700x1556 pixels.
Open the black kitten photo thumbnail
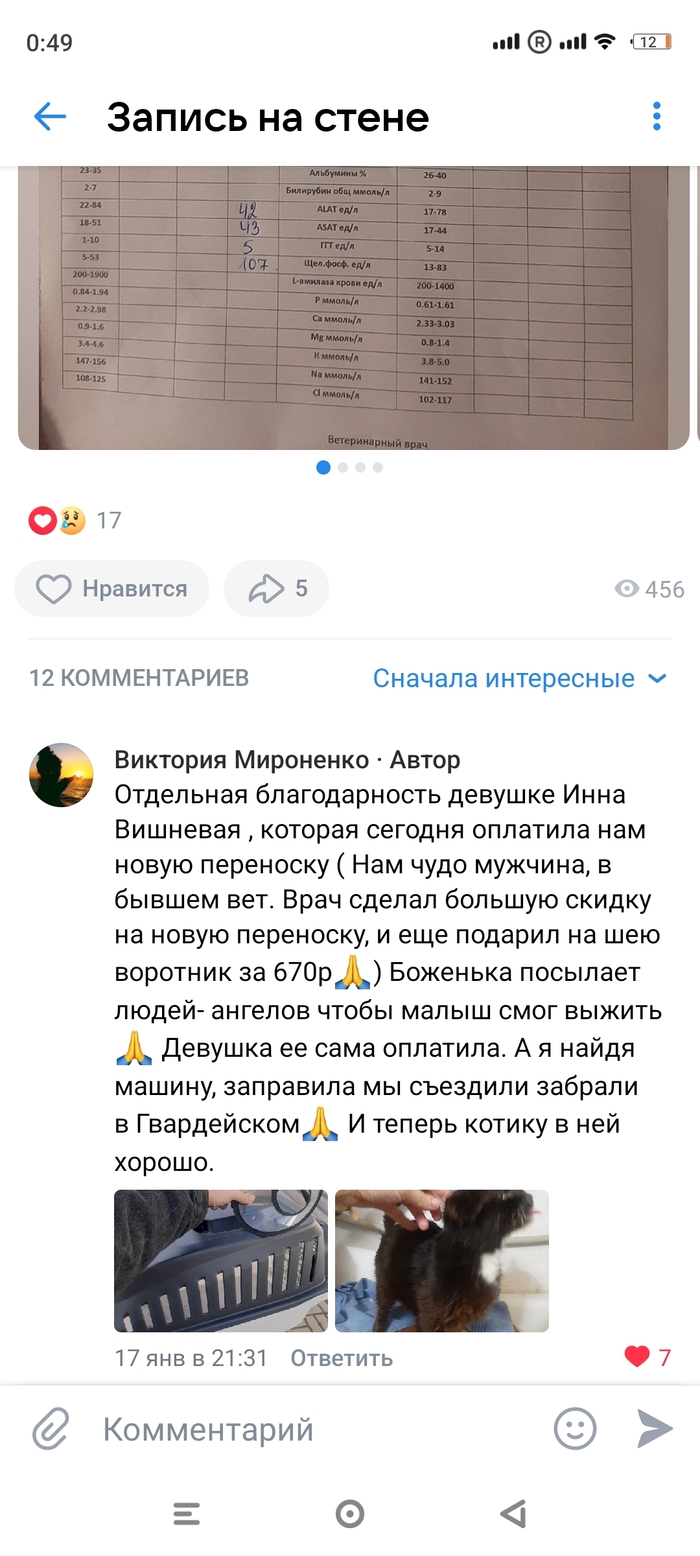pyautogui.click(x=442, y=1260)
